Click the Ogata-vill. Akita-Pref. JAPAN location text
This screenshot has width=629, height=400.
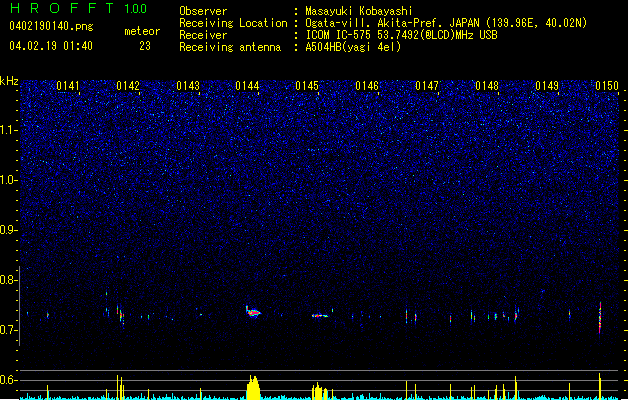point(446,23)
